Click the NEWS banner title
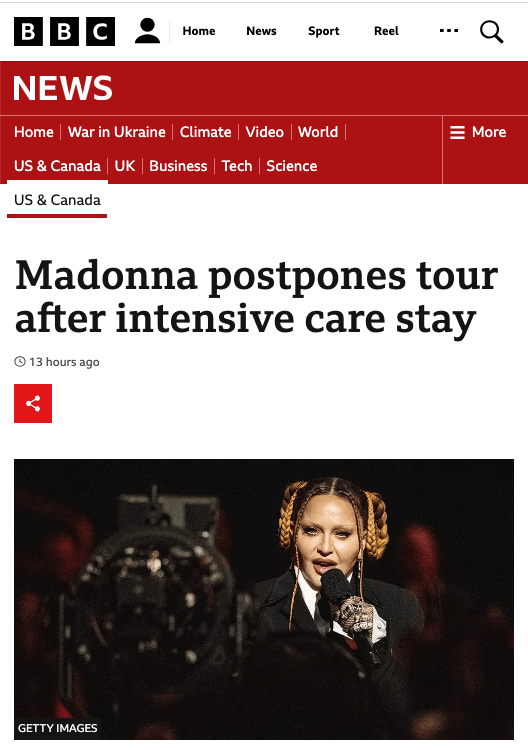The width and height of the screenshot is (528, 750). point(63,88)
